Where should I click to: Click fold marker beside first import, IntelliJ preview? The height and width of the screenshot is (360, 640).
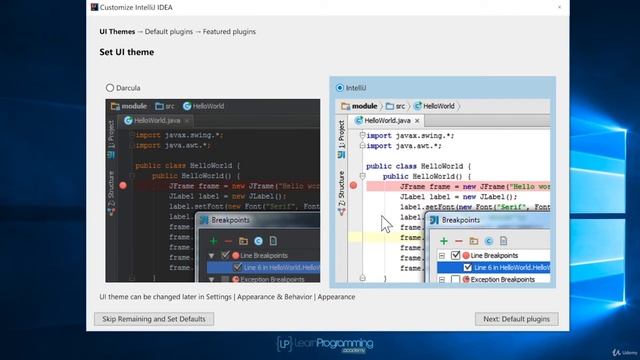[362, 135]
